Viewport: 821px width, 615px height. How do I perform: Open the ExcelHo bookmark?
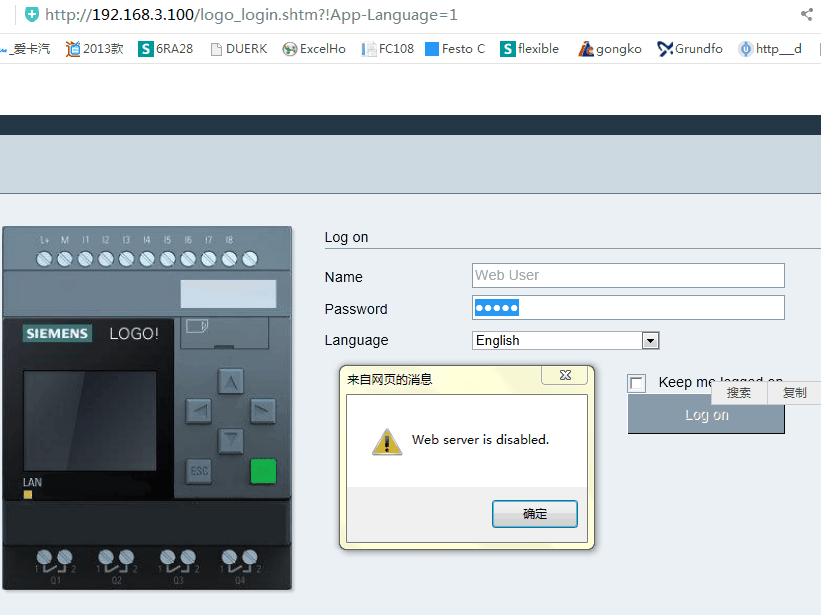[314, 49]
